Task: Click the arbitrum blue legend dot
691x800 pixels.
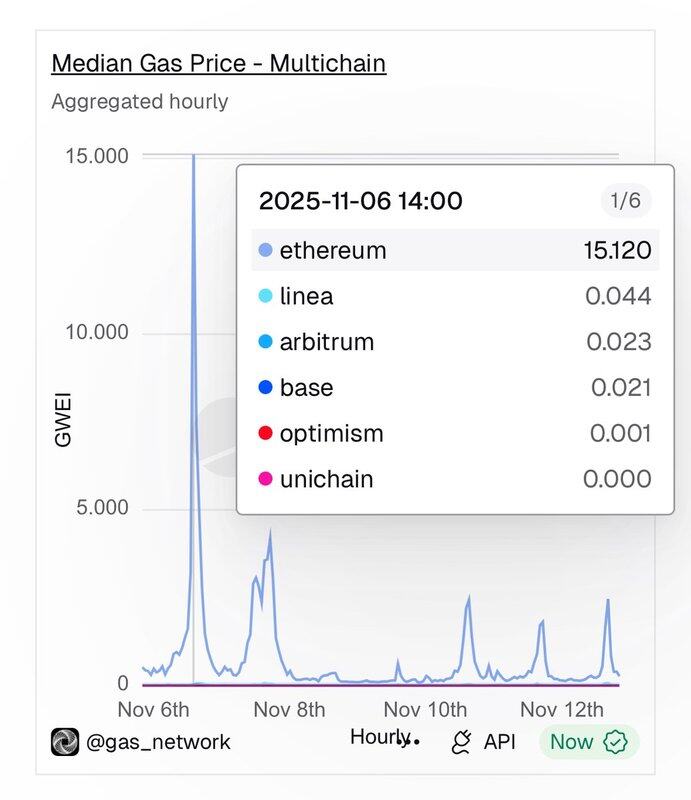Action: (x=265, y=342)
